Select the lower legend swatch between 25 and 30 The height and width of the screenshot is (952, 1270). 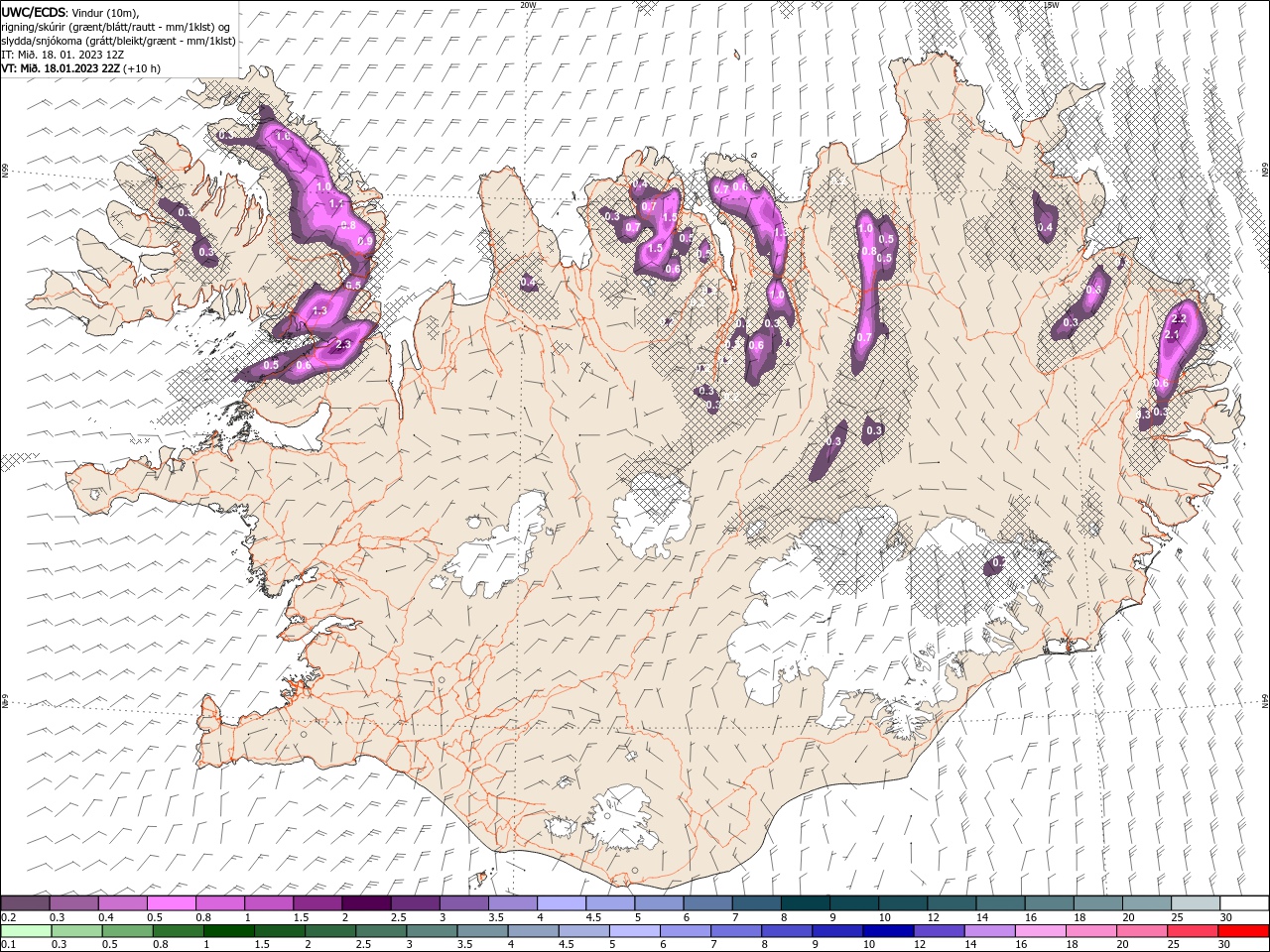[x=1192, y=931]
